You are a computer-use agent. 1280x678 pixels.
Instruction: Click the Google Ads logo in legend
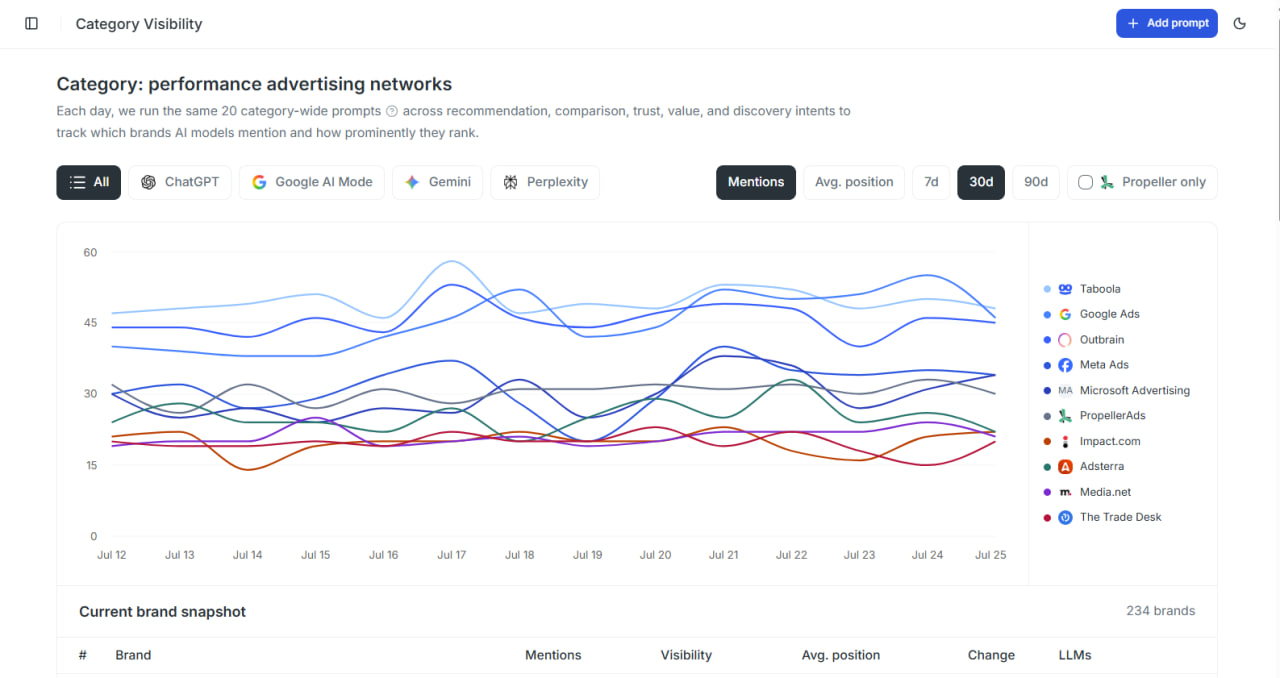click(x=1065, y=314)
